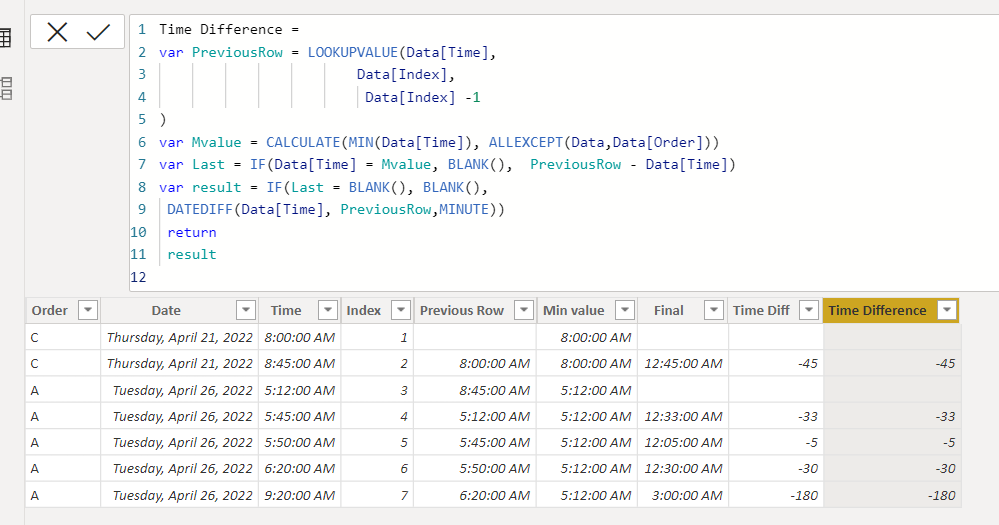Click the '8:00:00 AM' Time cell in row 1

299,337
